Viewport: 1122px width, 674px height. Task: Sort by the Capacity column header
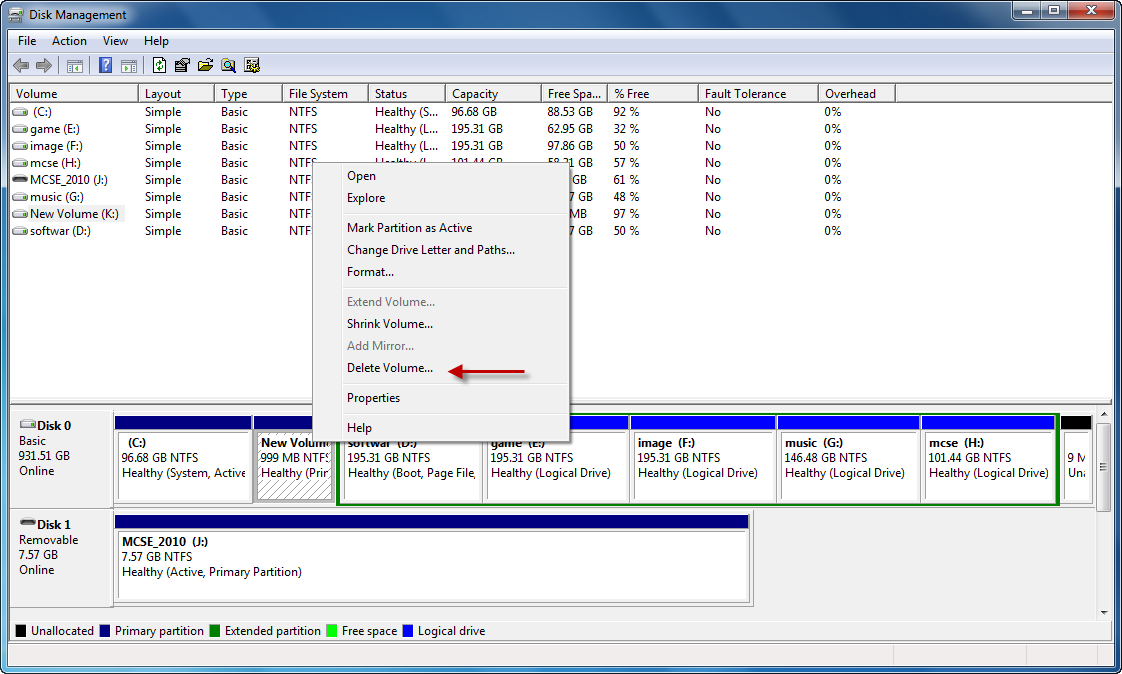475,94
